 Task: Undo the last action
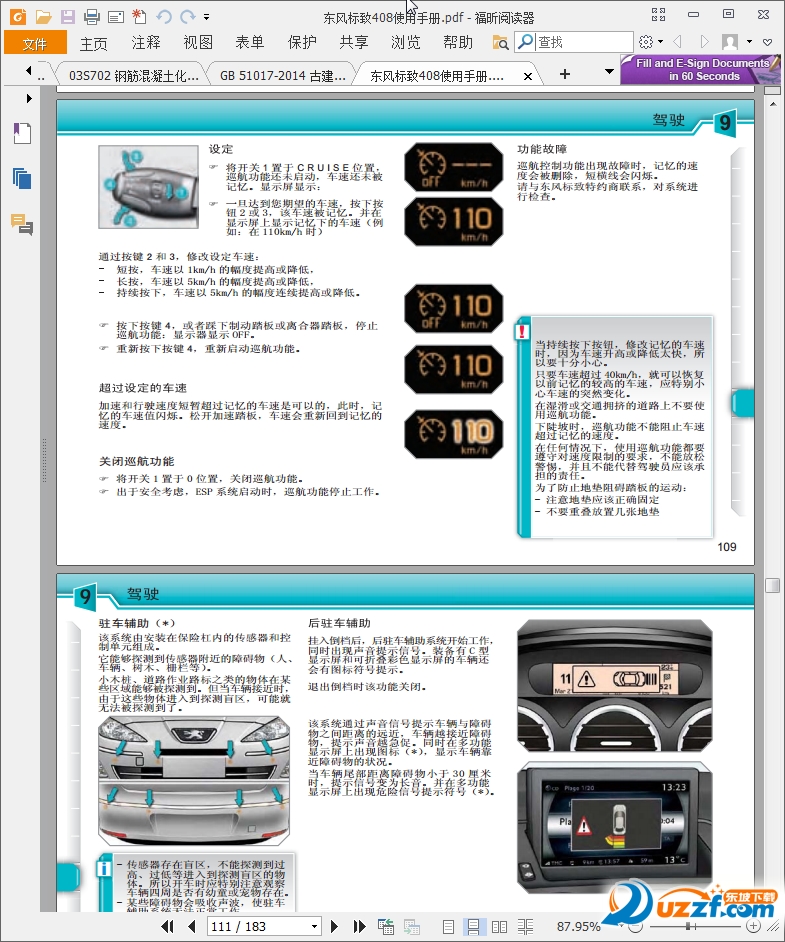(x=164, y=17)
